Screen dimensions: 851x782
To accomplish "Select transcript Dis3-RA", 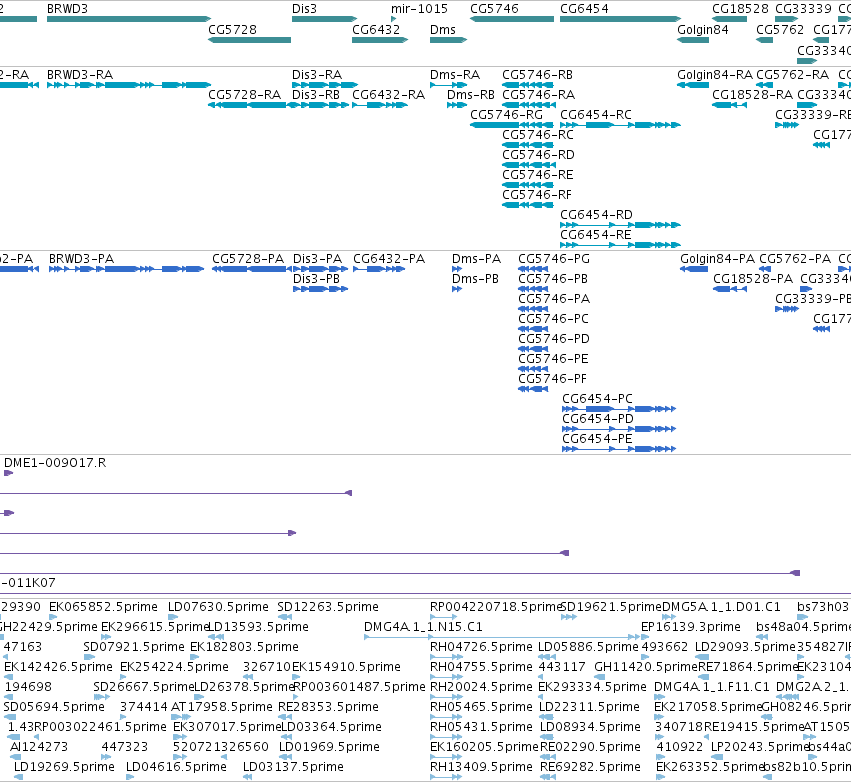I will 325,85.
